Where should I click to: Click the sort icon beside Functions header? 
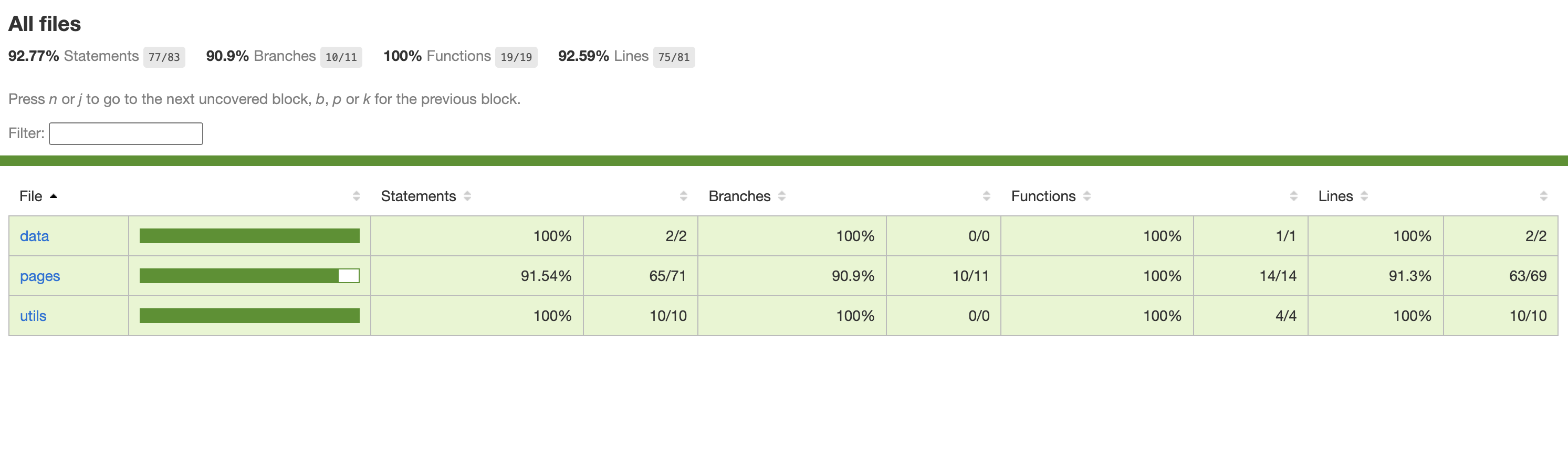[x=1088, y=195]
